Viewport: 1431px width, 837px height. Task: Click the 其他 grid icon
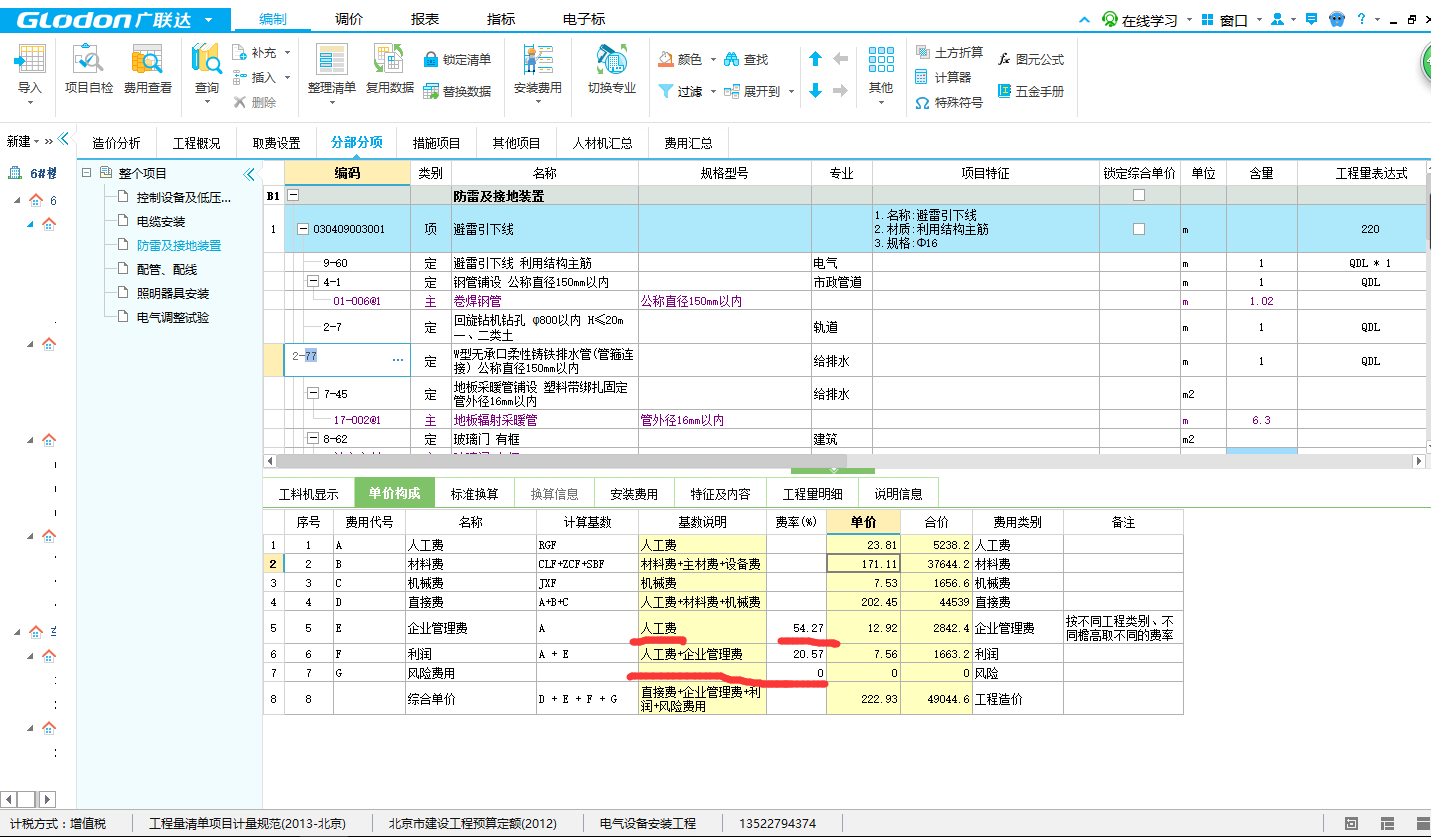coord(880,60)
